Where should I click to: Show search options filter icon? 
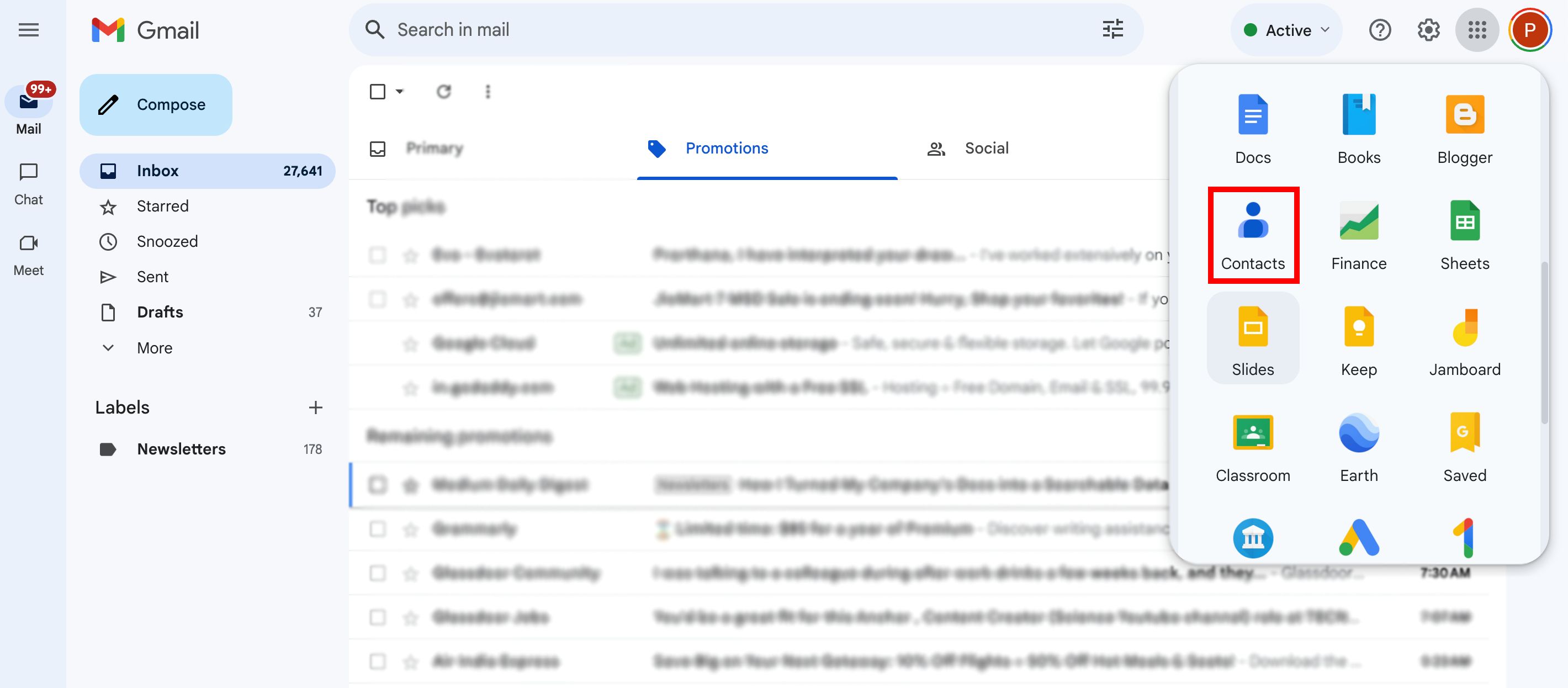coord(1113,29)
